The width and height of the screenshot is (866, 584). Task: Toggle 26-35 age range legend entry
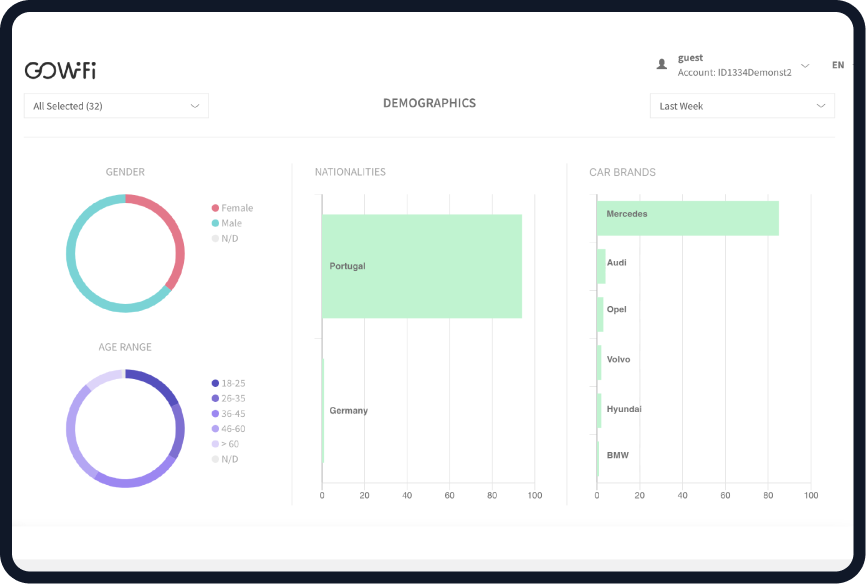pos(227,398)
